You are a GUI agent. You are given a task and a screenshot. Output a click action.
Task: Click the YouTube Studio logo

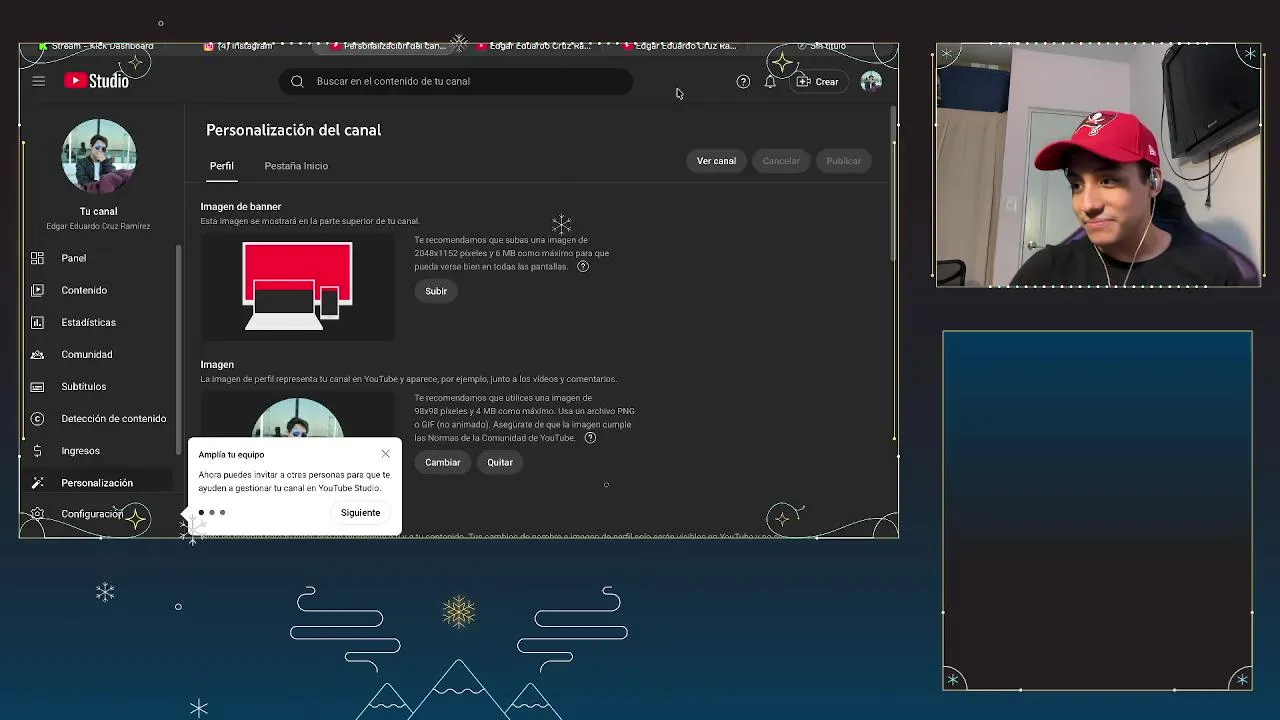(97, 81)
